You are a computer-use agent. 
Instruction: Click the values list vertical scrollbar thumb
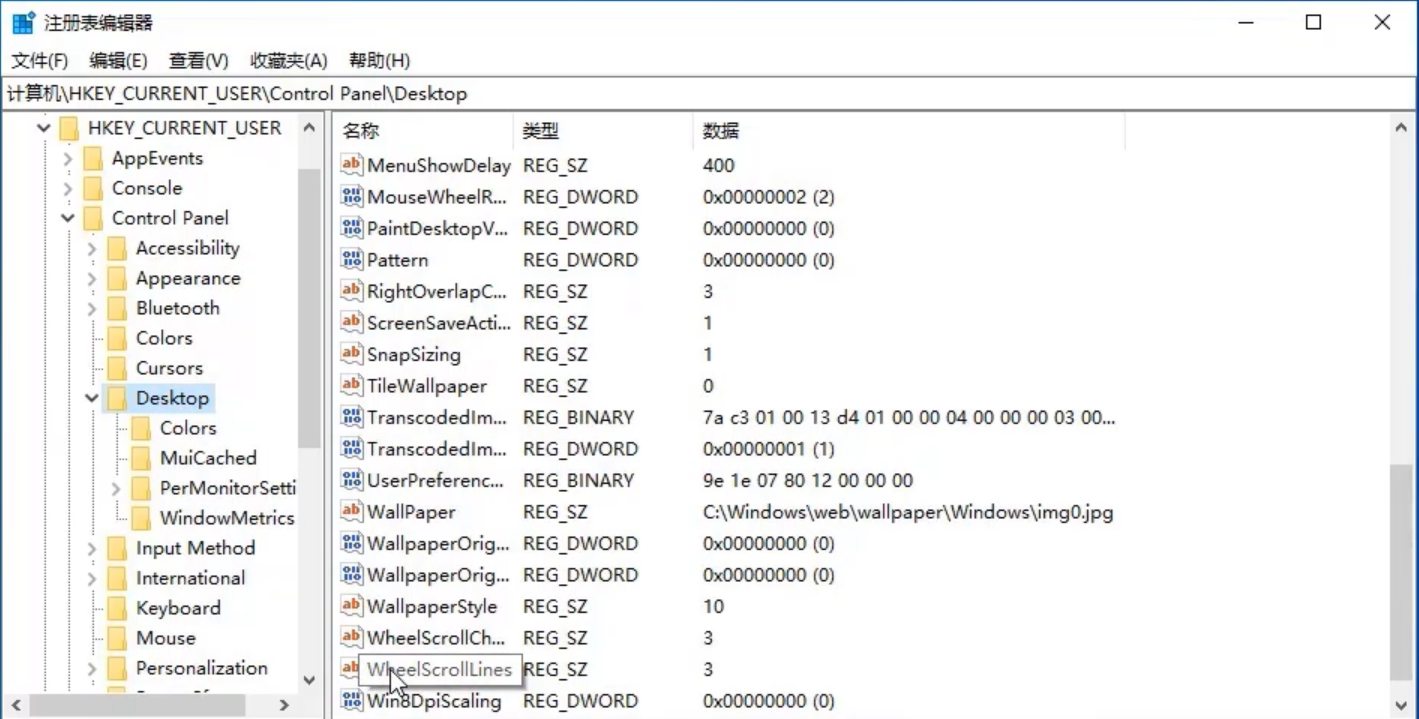[x=1401, y=570]
